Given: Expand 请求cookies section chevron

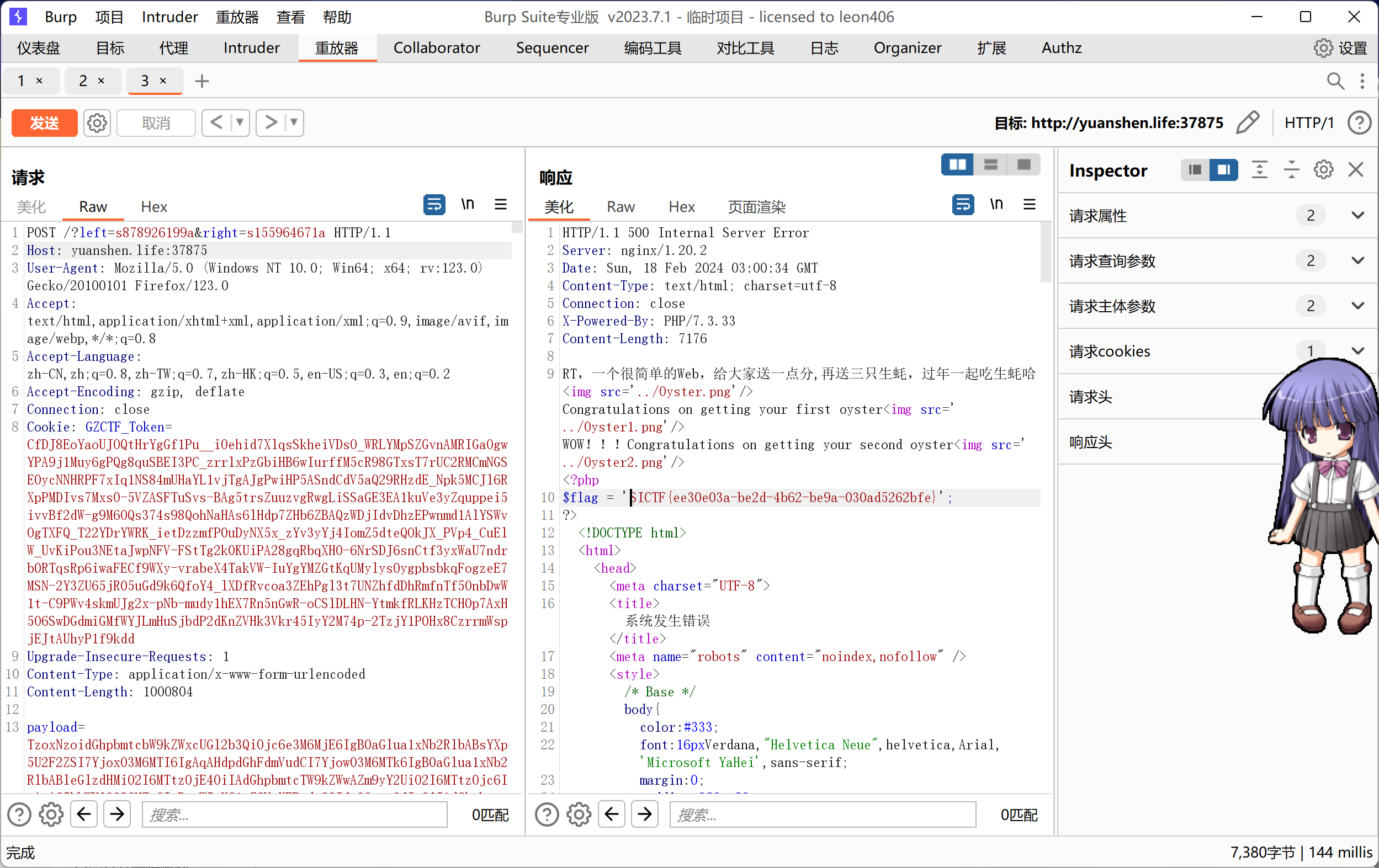Looking at the screenshot, I should point(1358,352).
